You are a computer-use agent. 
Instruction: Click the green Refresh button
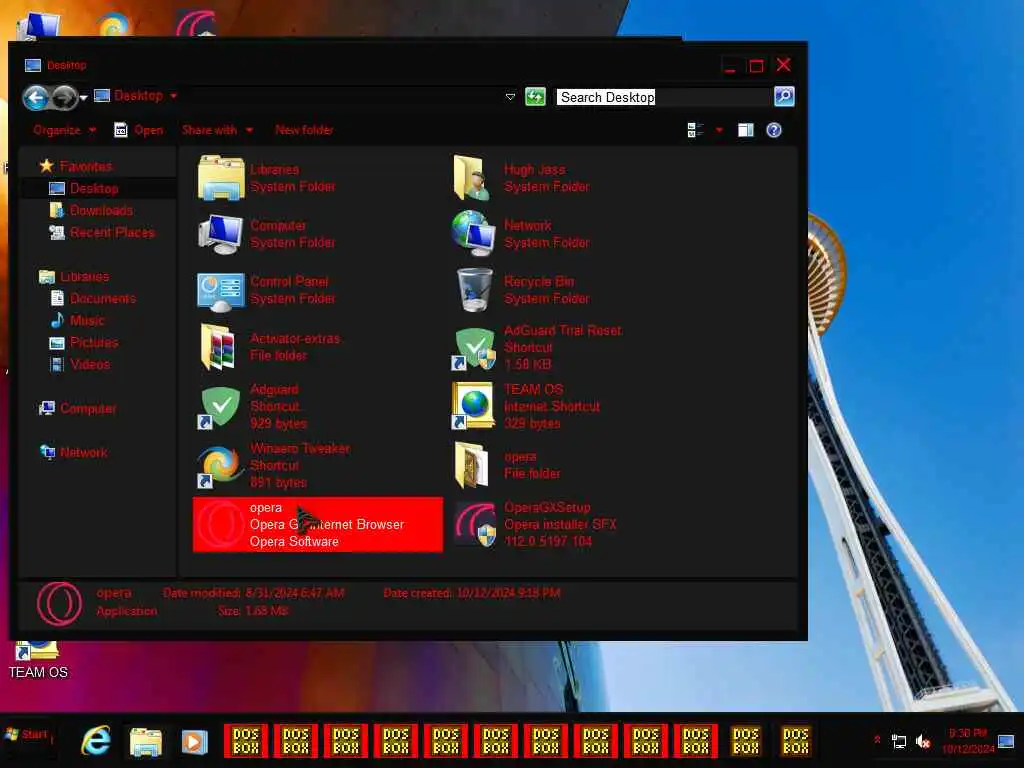point(536,97)
